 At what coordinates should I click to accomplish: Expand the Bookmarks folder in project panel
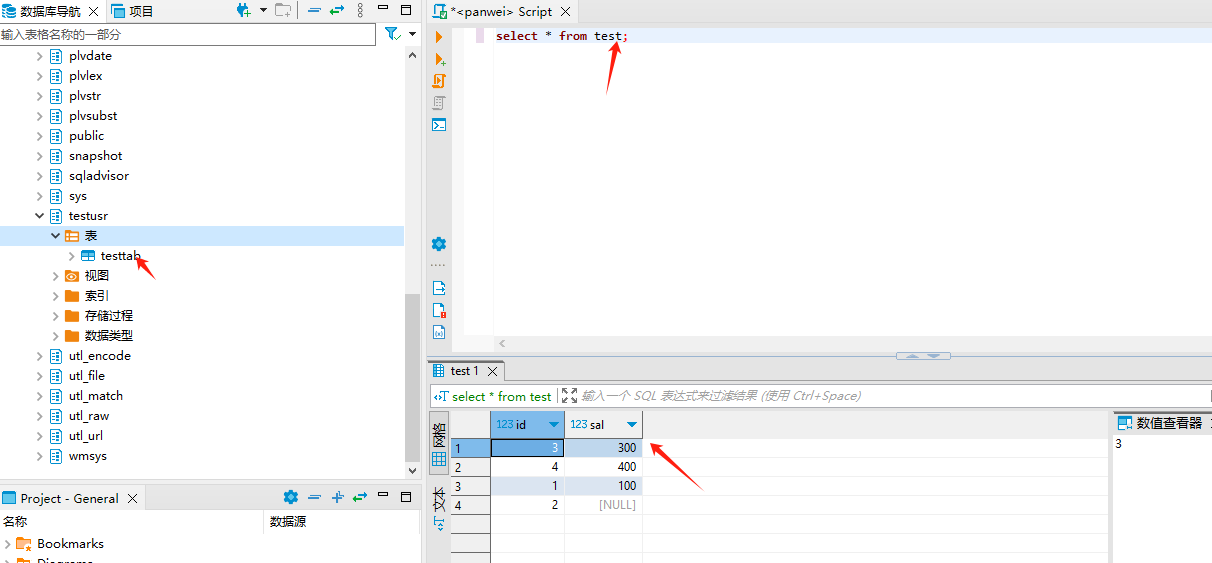8,544
